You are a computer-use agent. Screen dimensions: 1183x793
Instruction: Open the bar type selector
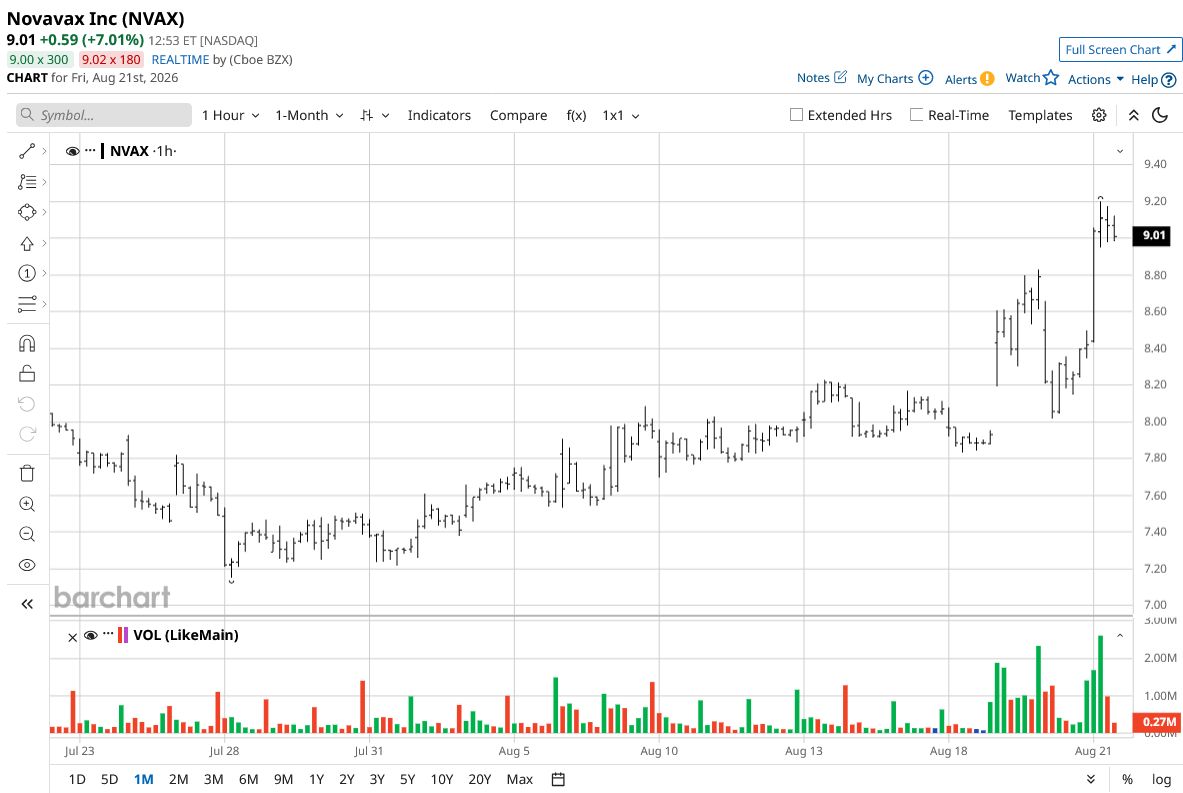[x=374, y=115]
